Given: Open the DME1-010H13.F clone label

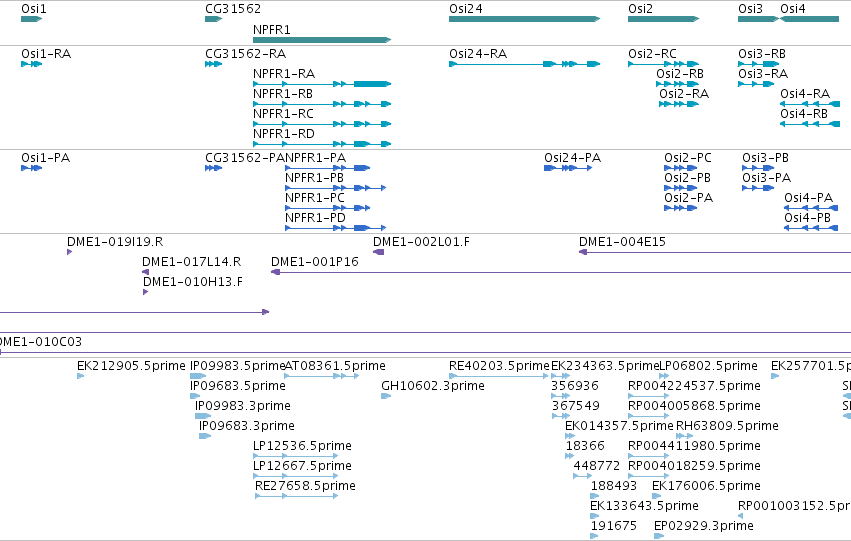Looking at the screenshot, I should point(193,282).
